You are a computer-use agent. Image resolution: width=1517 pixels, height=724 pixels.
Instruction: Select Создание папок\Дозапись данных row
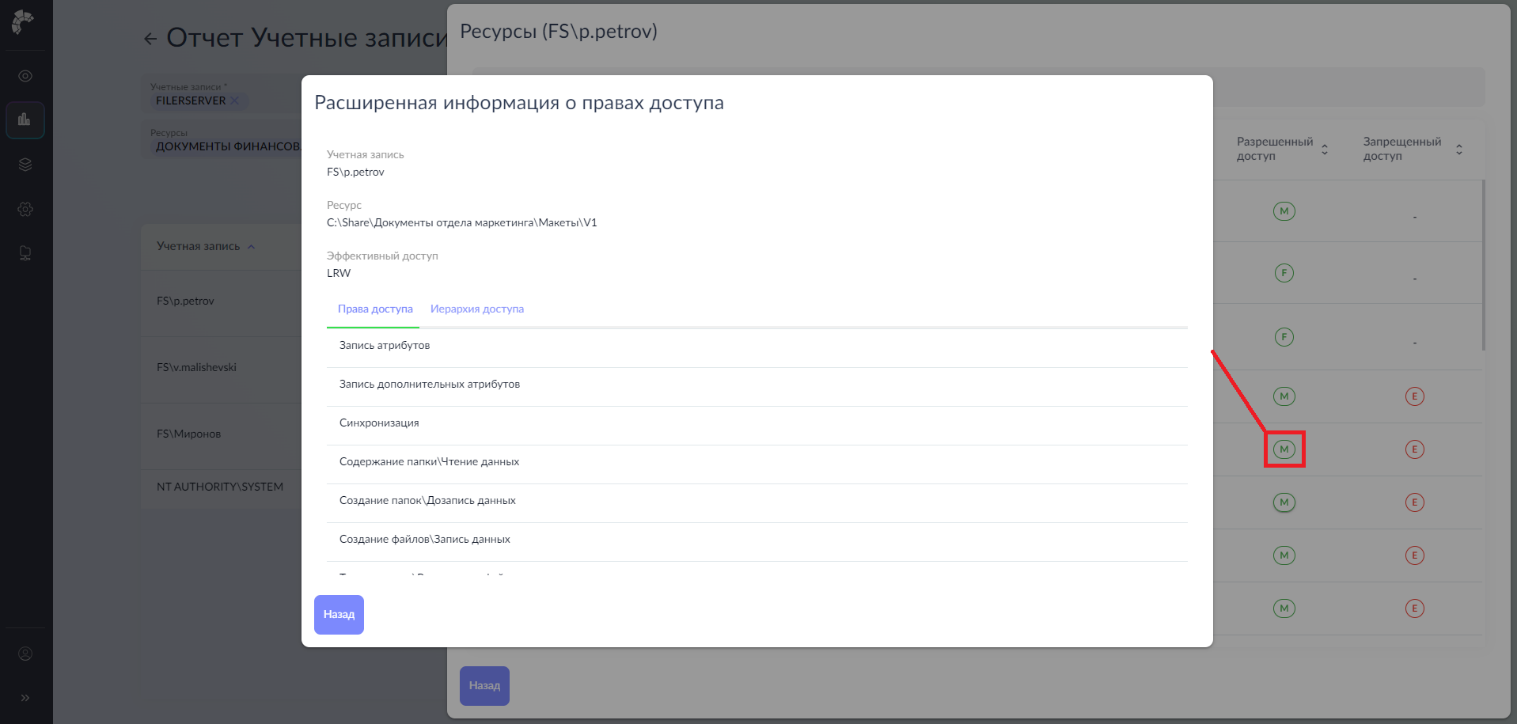(x=757, y=501)
